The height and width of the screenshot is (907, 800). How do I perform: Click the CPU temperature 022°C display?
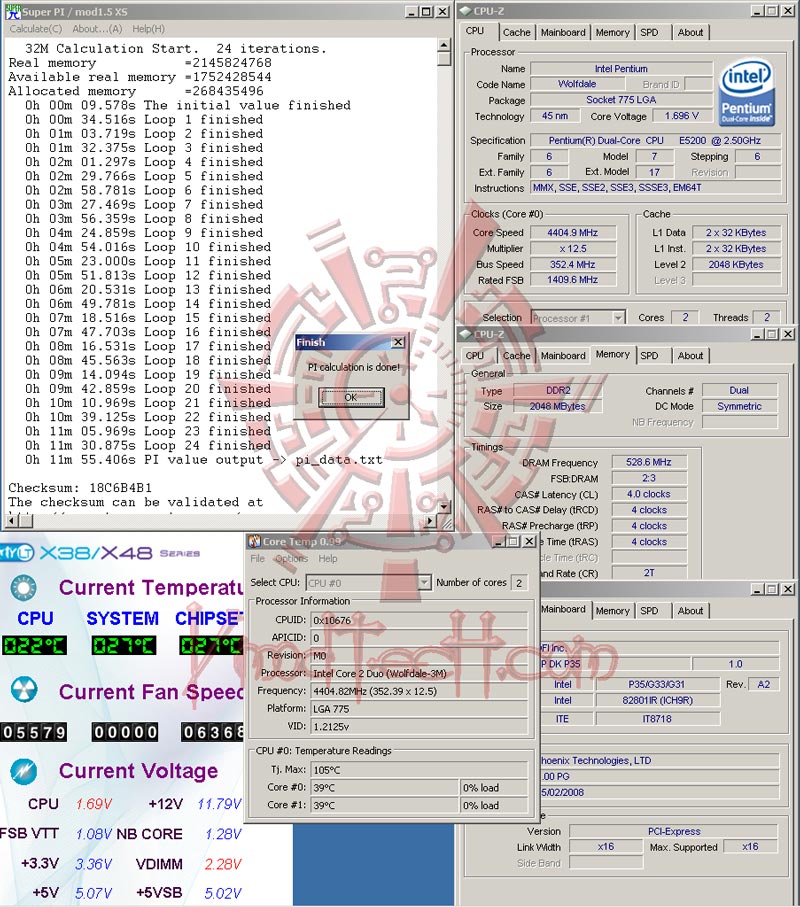(35, 646)
